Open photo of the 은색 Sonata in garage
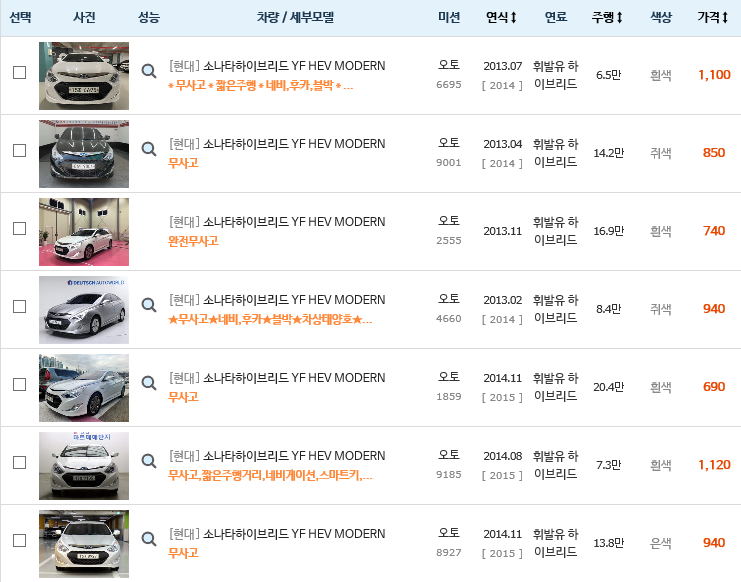Image resolution: width=741 pixels, height=582 pixels. [x=84, y=543]
